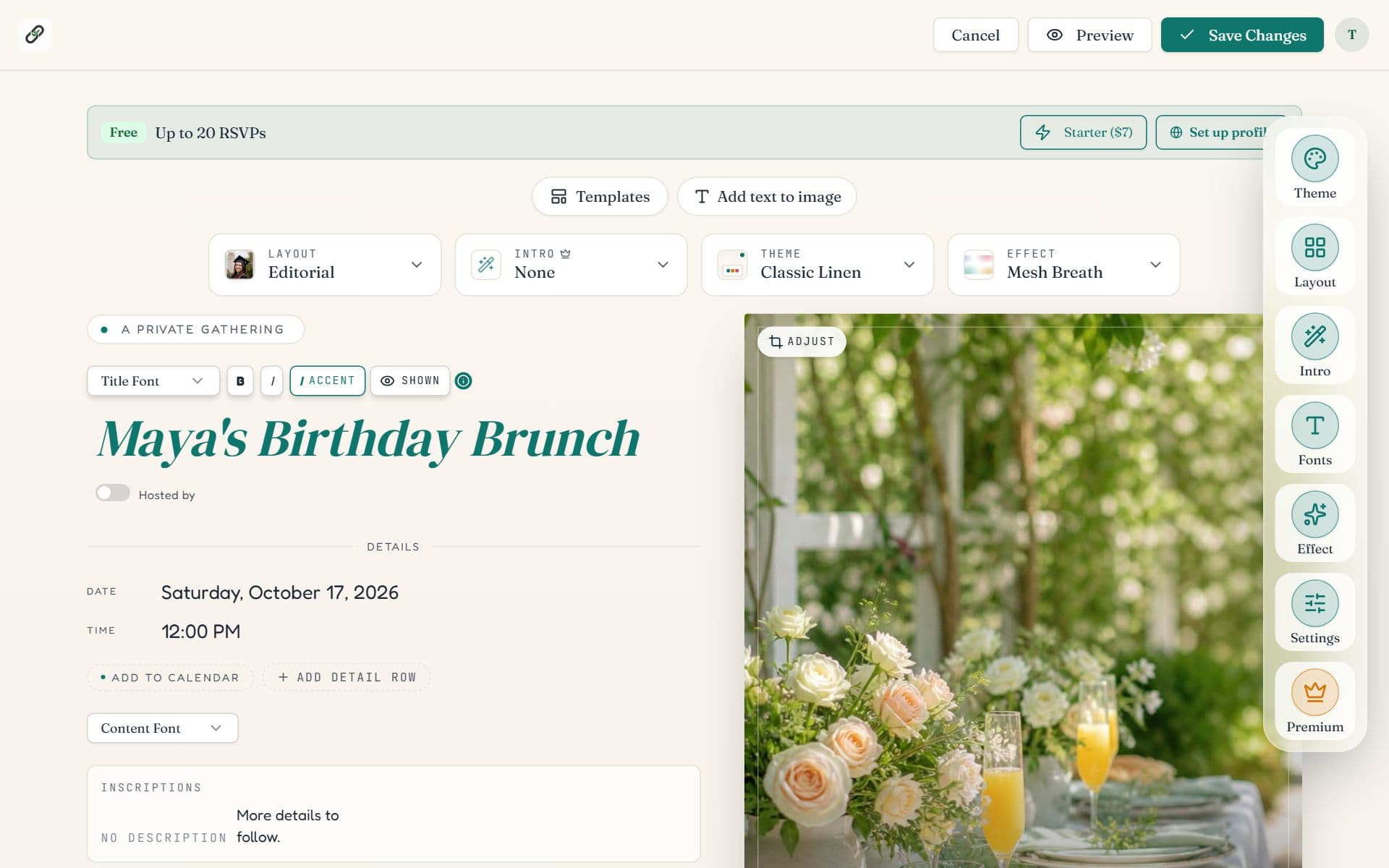Image resolution: width=1389 pixels, height=868 pixels.
Task: Toggle italic on the title
Action: tap(272, 380)
